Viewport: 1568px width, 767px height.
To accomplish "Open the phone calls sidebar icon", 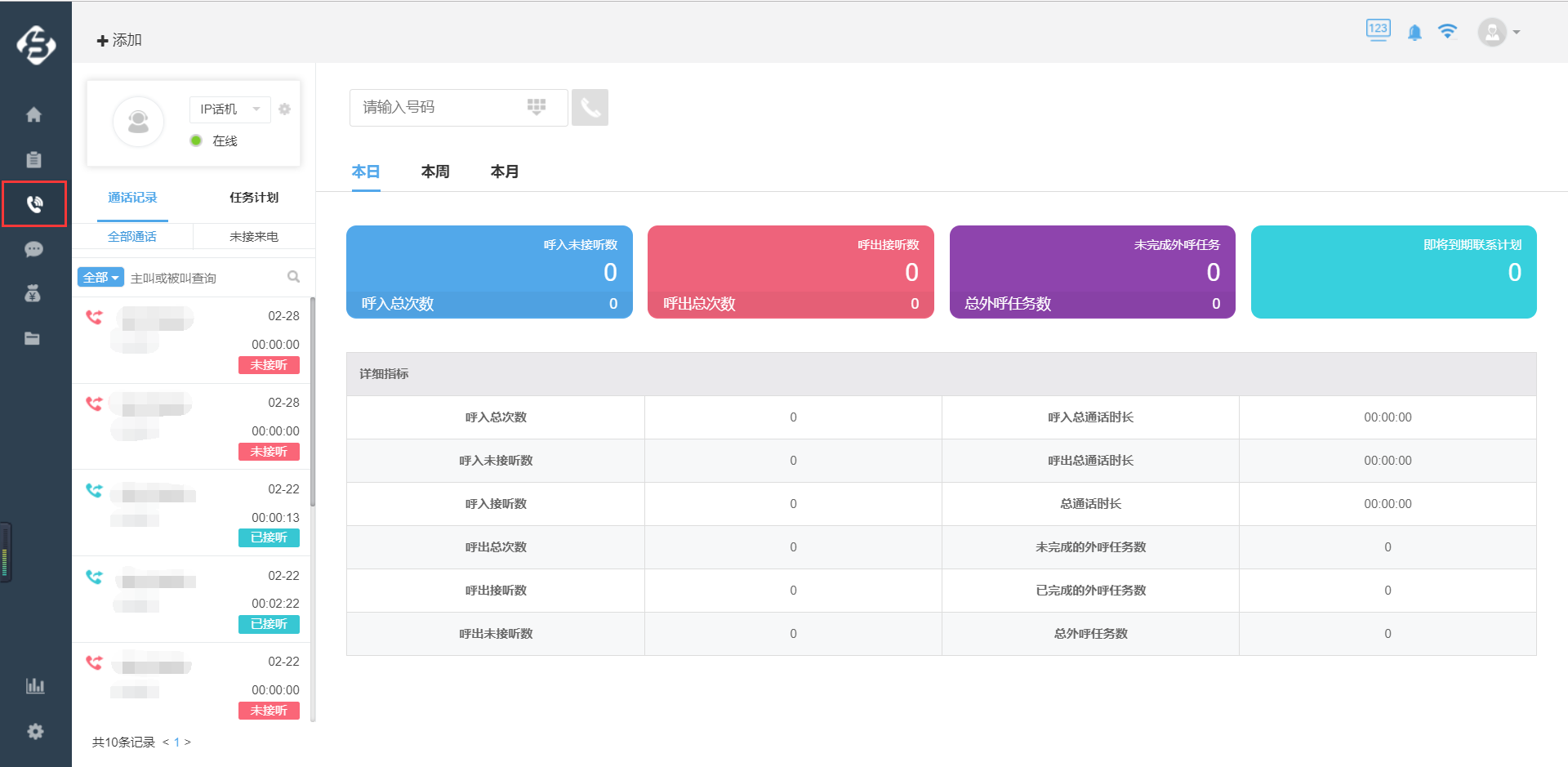I will (33, 203).
